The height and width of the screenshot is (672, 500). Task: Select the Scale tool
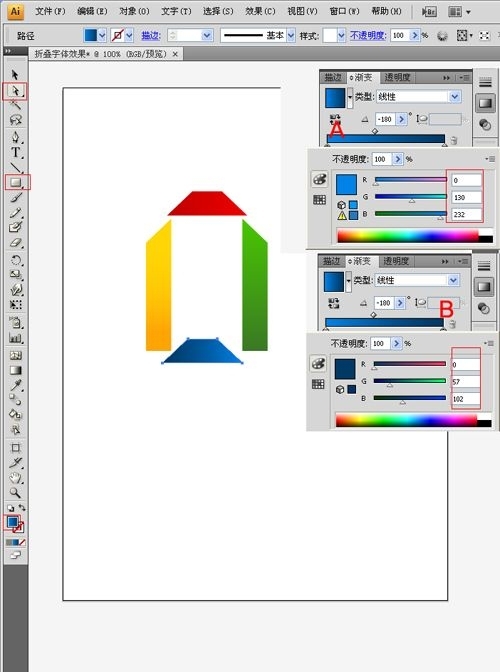[x=15, y=275]
